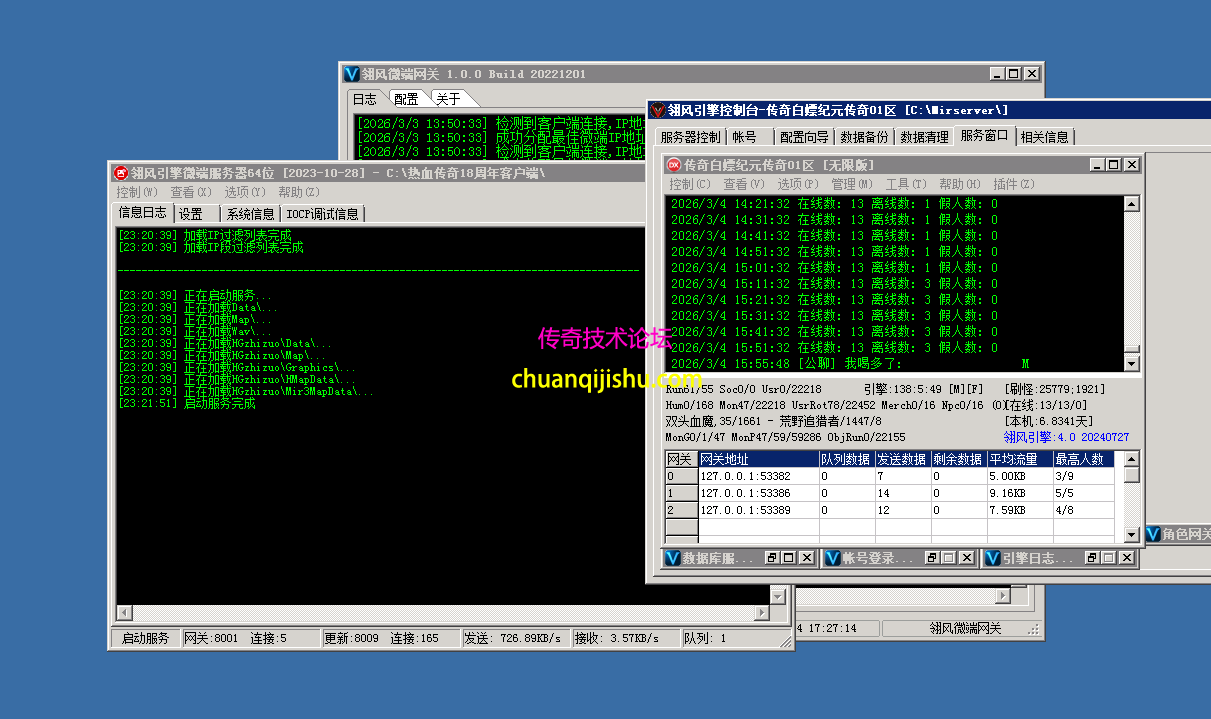Switch to the 配置 tab in gateway window
Screen dimensions: 1211x719
pos(406,99)
